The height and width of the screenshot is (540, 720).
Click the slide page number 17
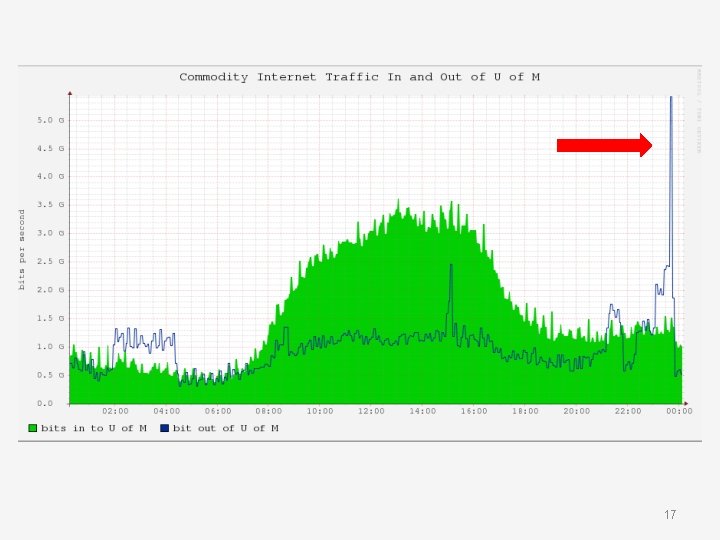pyautogui.click(x=670, y=514)
